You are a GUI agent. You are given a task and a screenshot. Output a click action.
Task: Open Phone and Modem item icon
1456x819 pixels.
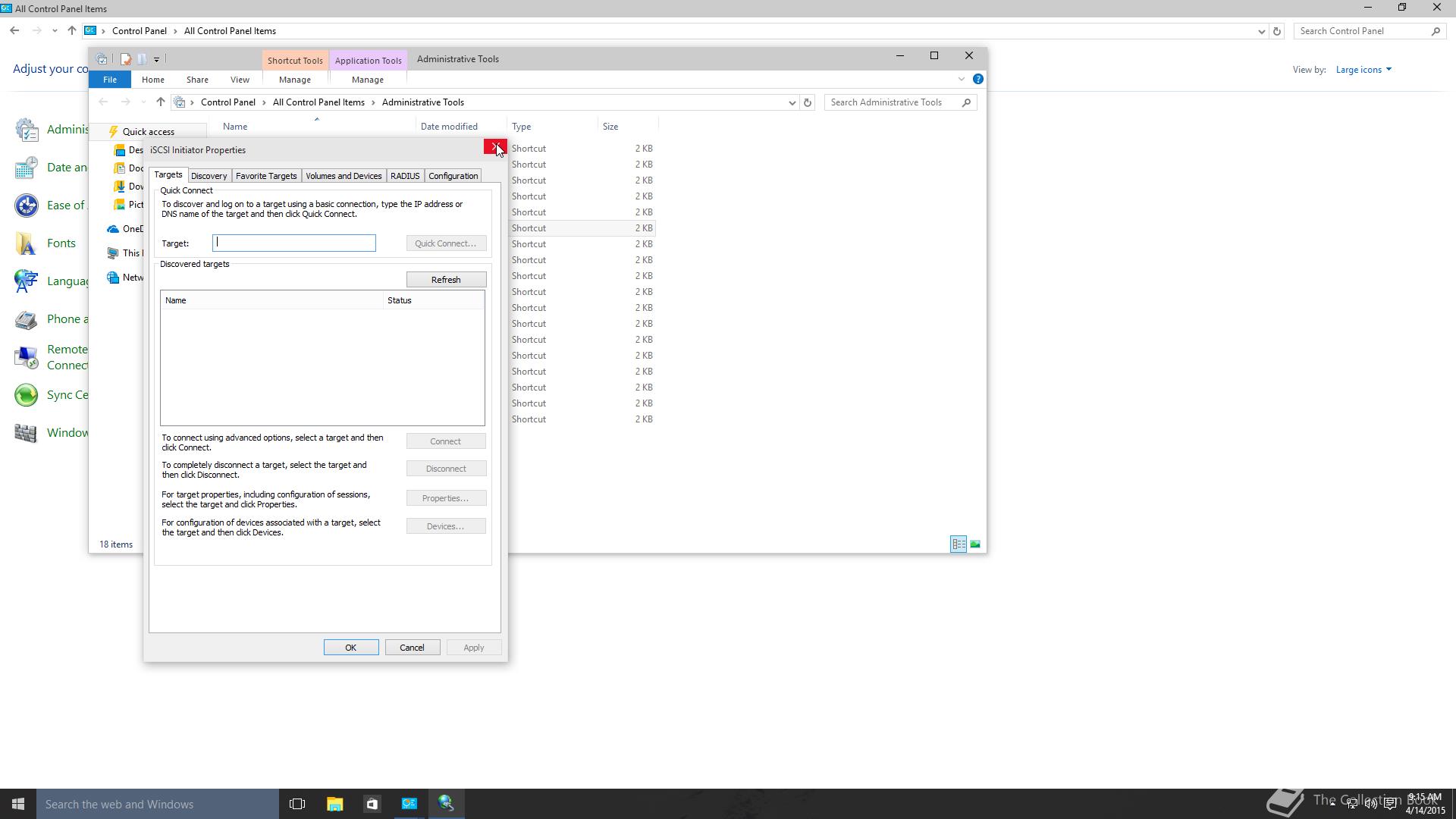pos(26,319)
